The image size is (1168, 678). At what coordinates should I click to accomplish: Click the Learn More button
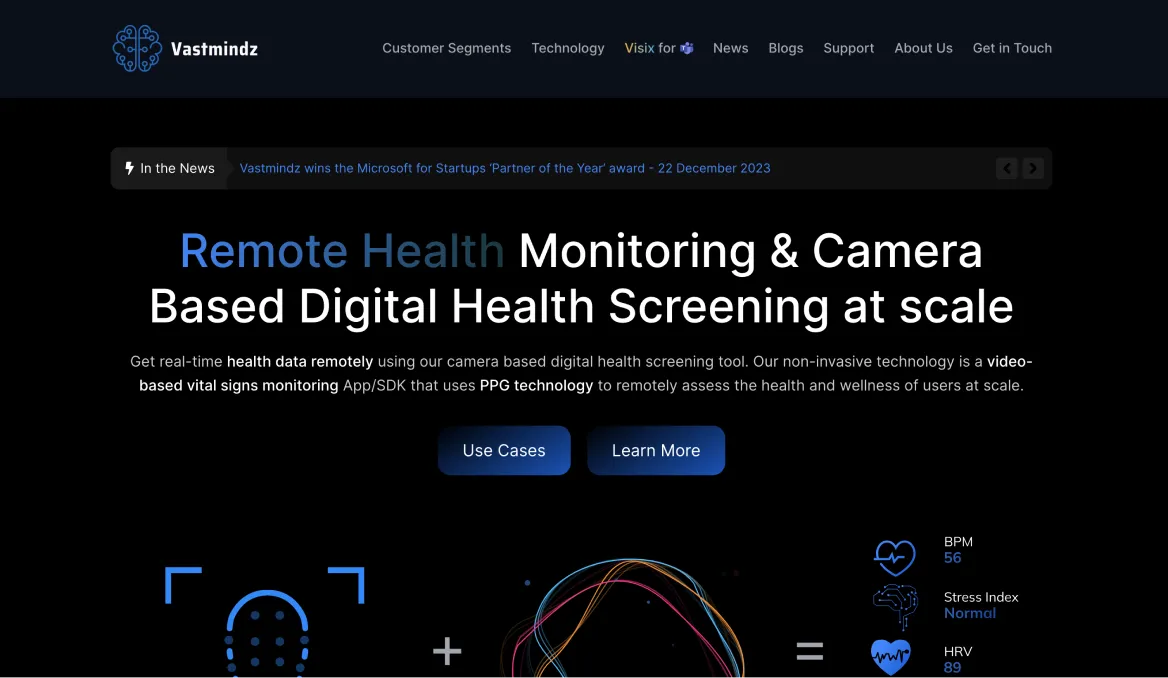(x=656, y=450)
